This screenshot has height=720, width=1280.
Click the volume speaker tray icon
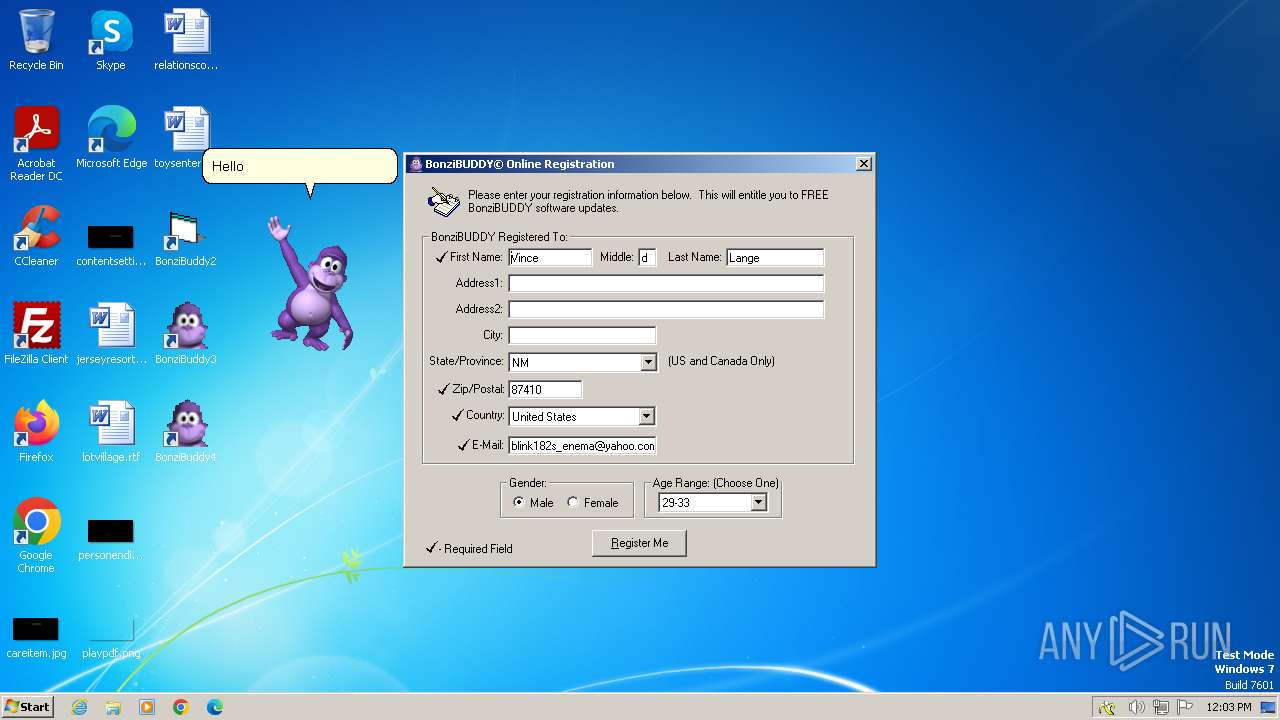(x=1136, y=707)
